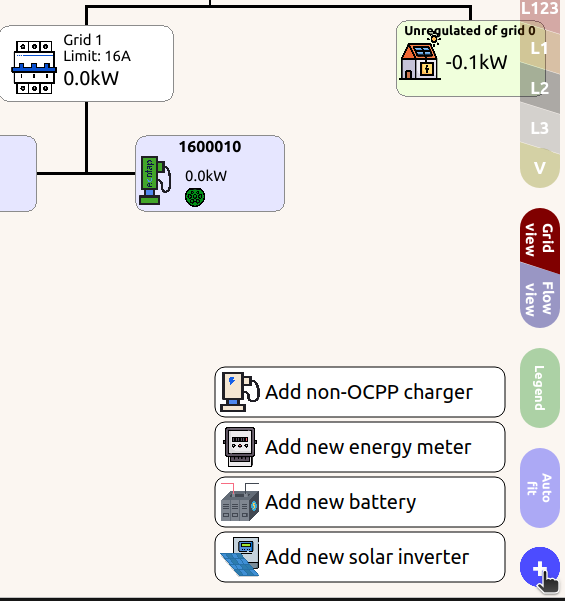
Task: Click the Limit: 16A text
Action: (x=97, y=56)
